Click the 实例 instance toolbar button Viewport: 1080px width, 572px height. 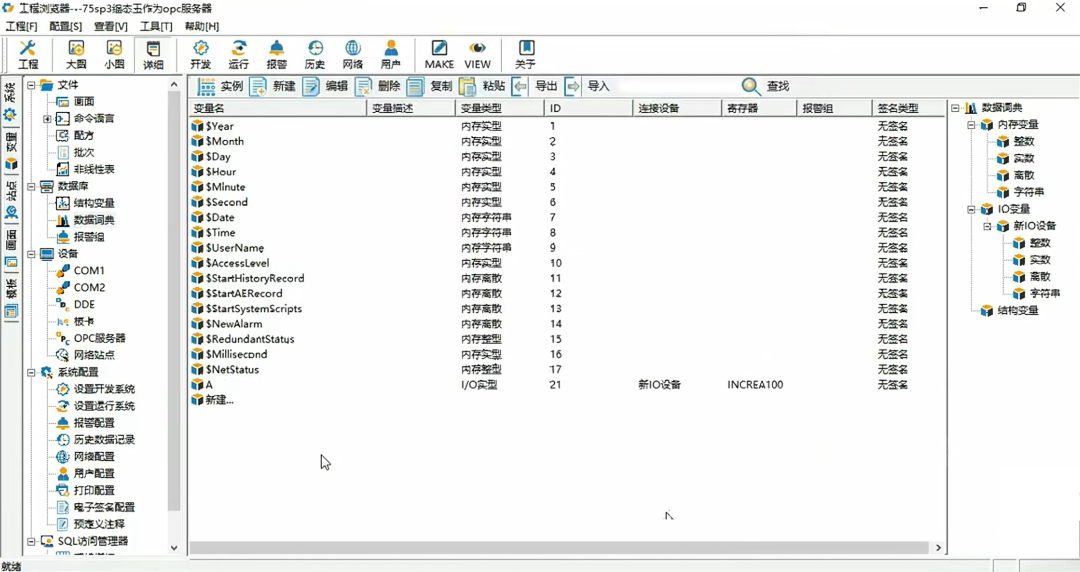point(220,86)
